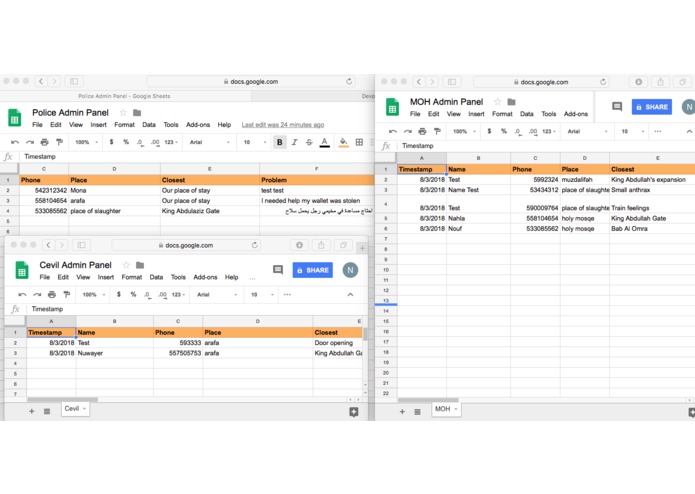Viewport: 695px width, 494px height.
Task: Undo in Police Admin Panel toolbar
Action: coord(15,142)
